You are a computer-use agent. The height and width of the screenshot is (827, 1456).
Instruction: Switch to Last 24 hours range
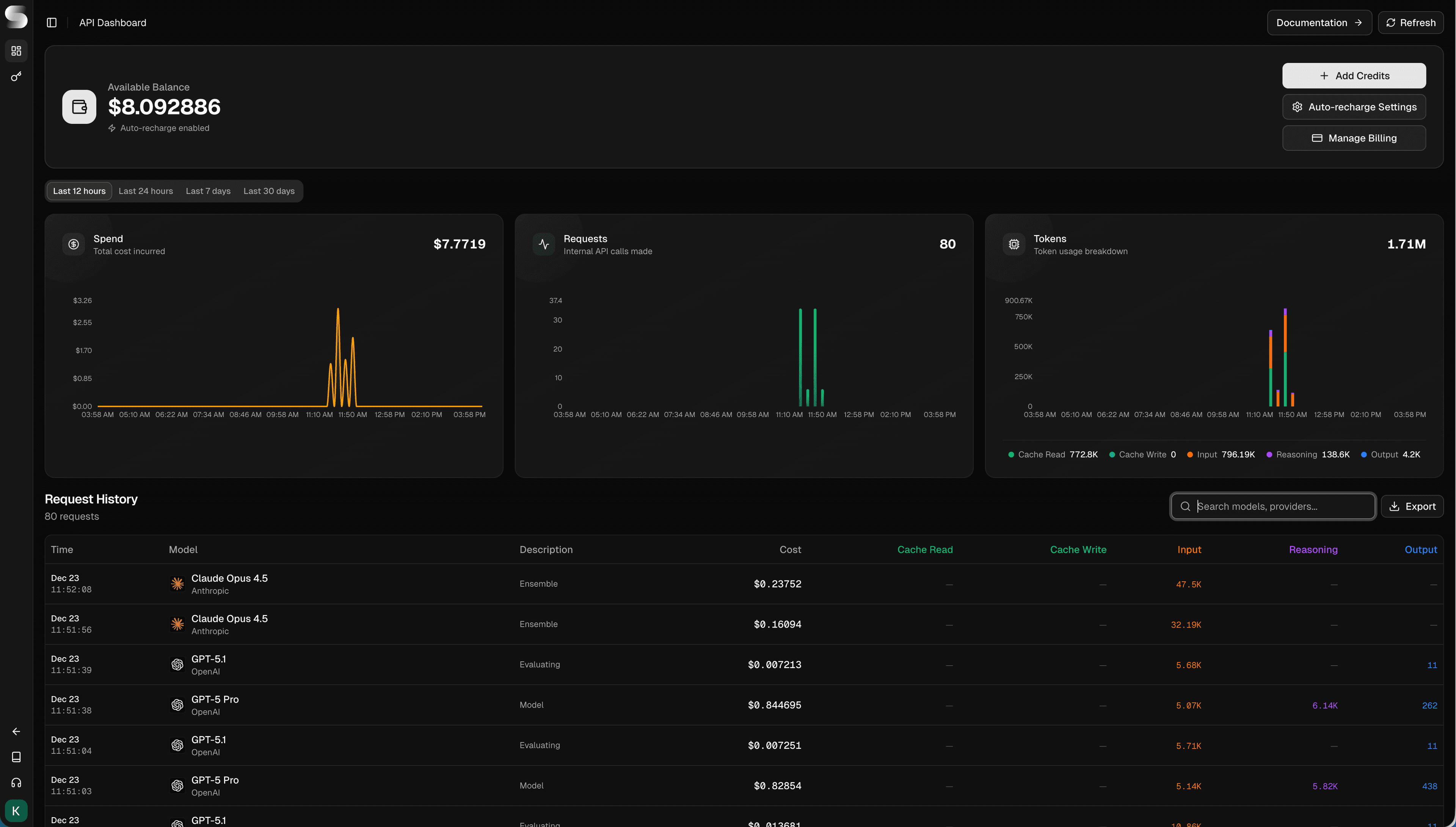tap(145, 191)
